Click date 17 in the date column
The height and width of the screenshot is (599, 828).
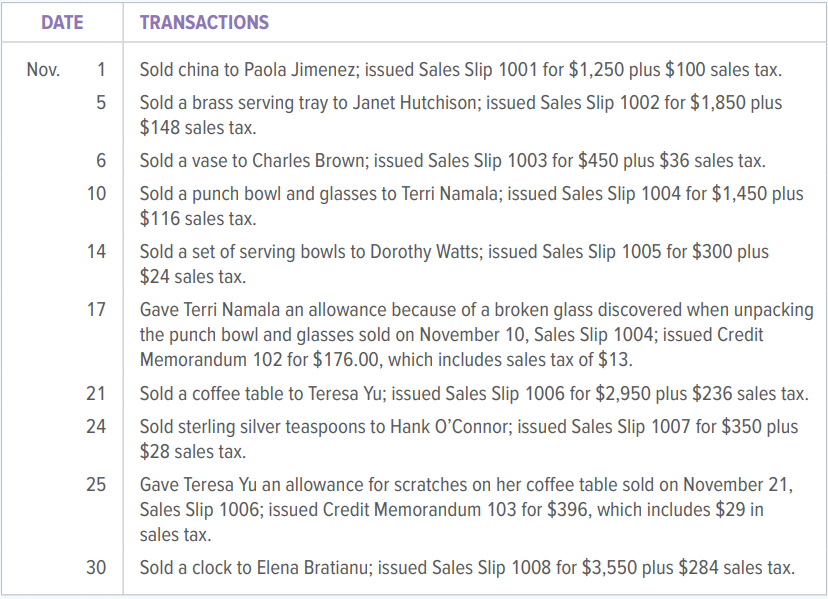(97, 310)
